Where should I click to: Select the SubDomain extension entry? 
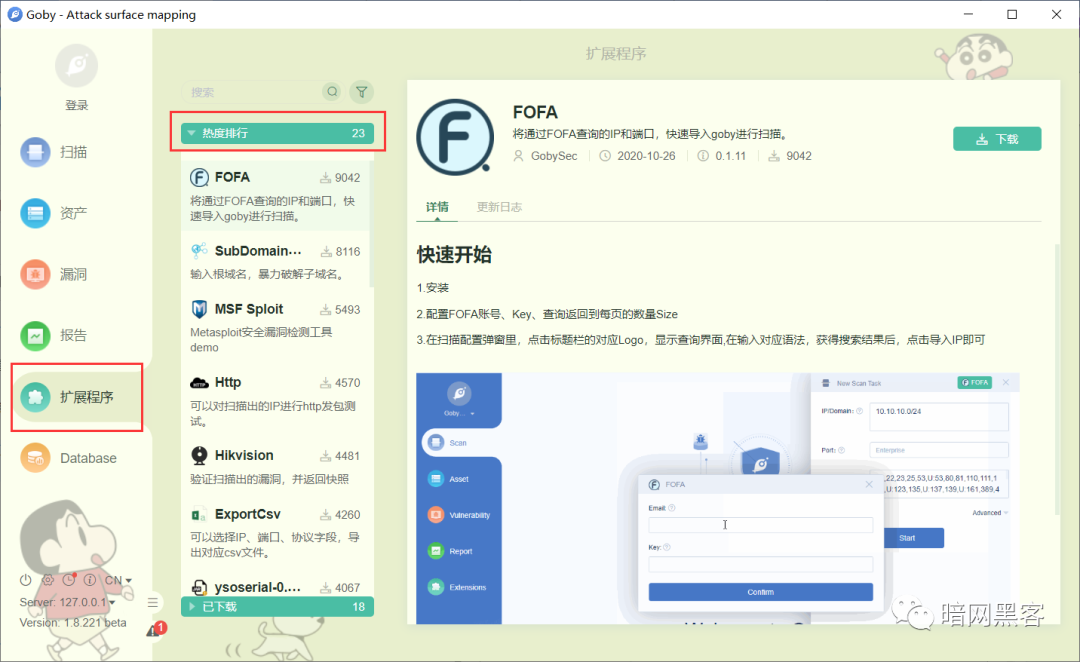click(276, 261)
